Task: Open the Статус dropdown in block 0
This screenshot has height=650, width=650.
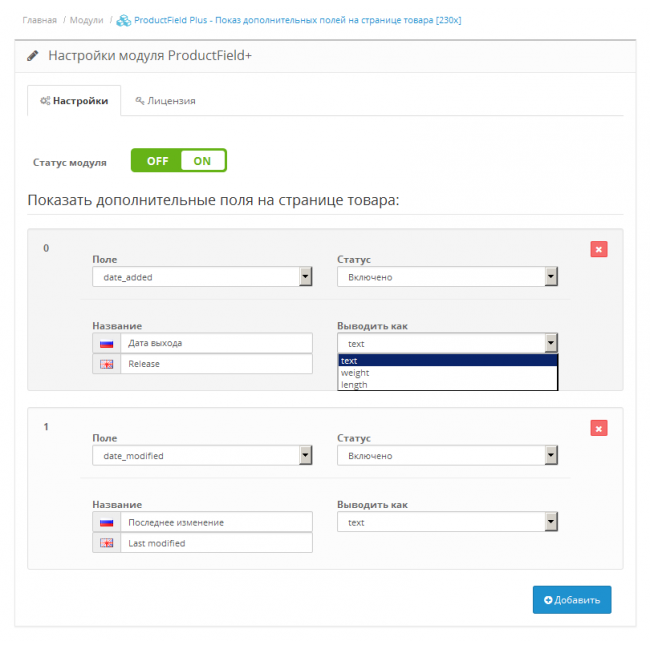Action: tap(446, 277)
